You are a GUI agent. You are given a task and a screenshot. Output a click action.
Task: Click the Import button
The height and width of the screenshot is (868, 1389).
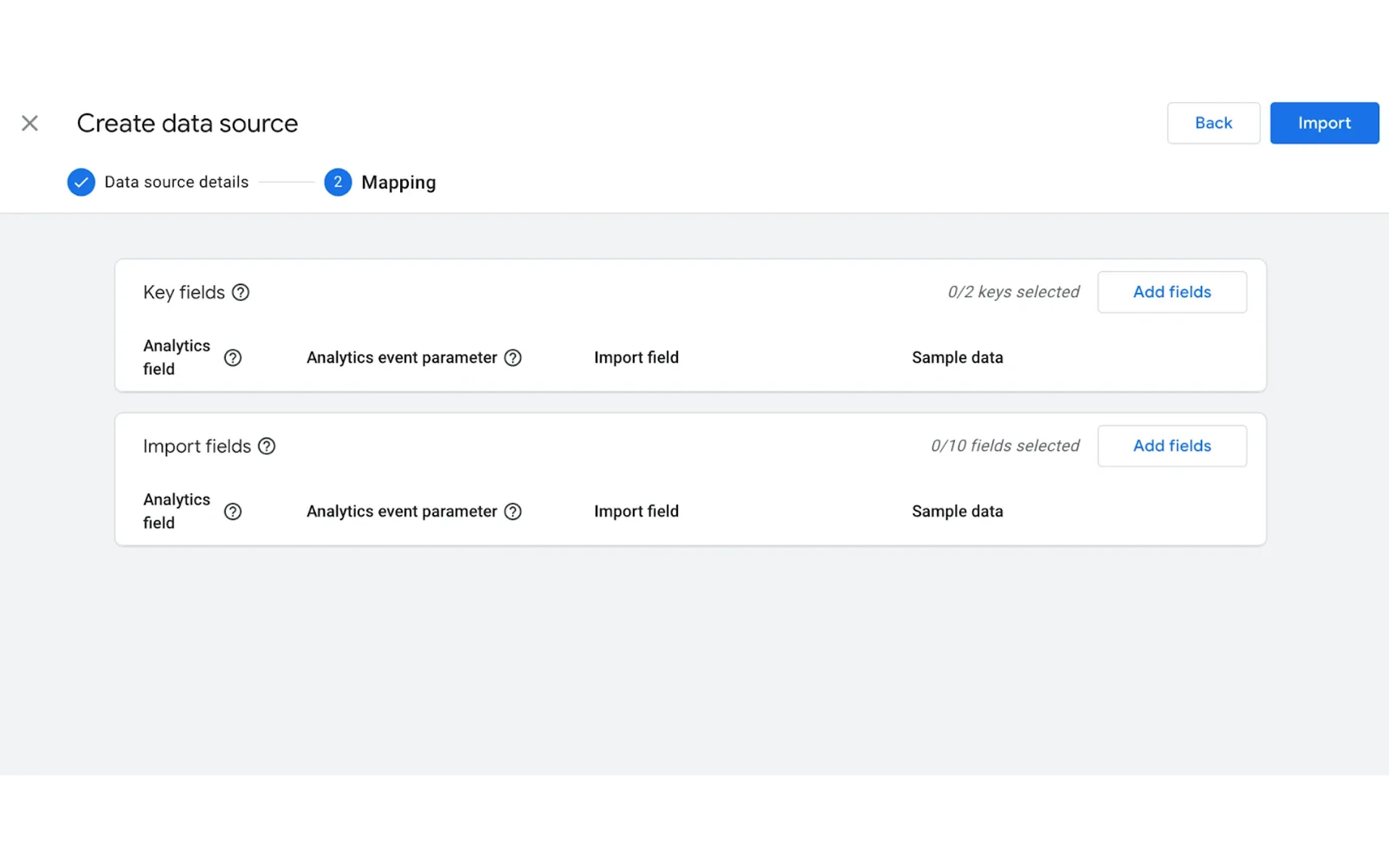[x=1325, y=123]
